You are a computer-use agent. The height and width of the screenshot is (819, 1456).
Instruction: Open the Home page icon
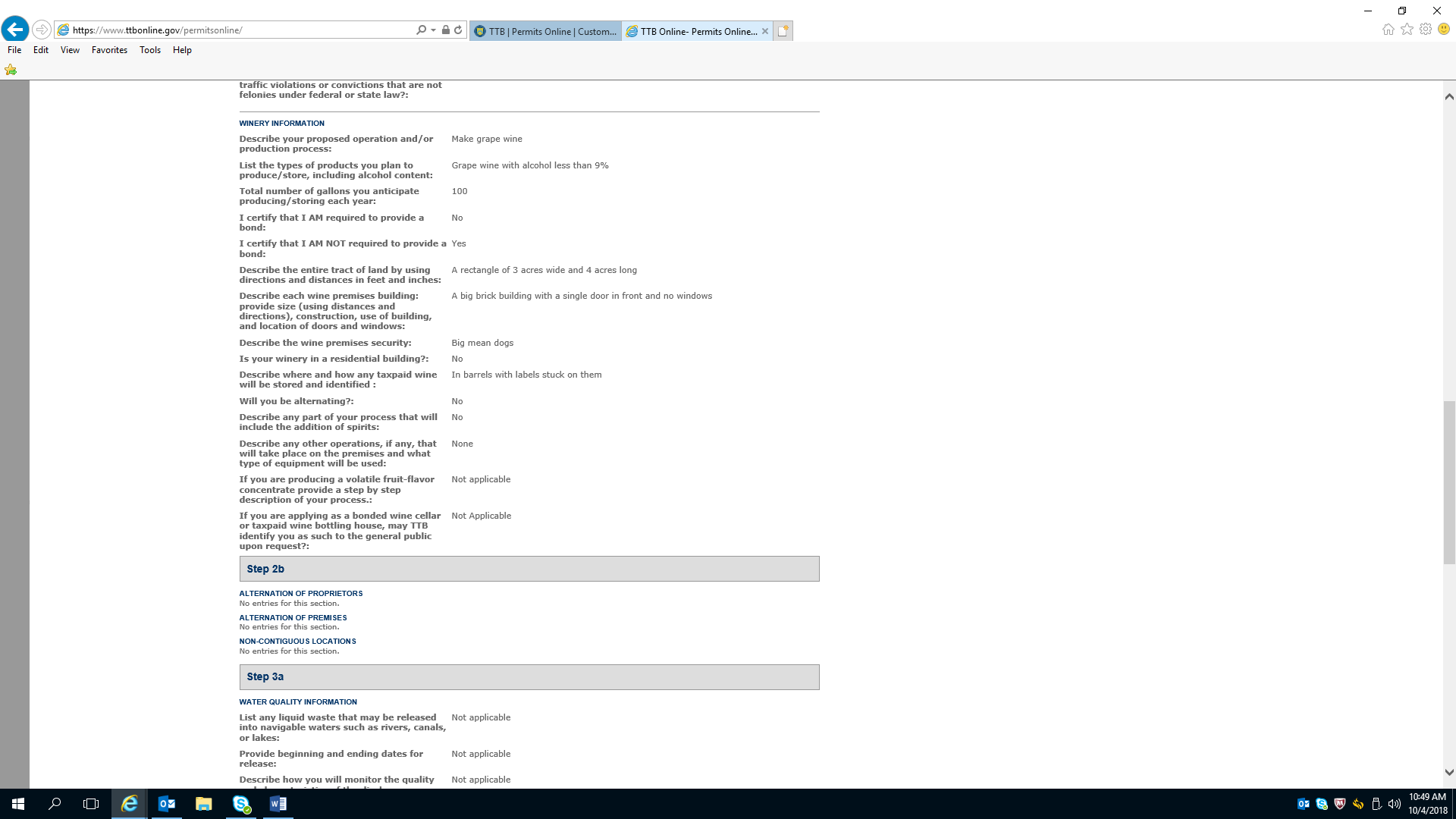tap(1388, 30)
